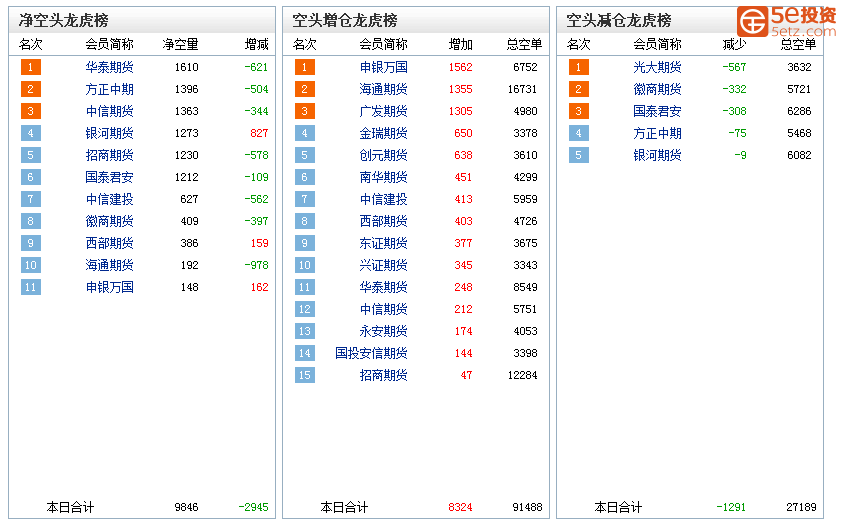
Task: Click 金瑞期货 member link
Action: click(x=383, y=133)
